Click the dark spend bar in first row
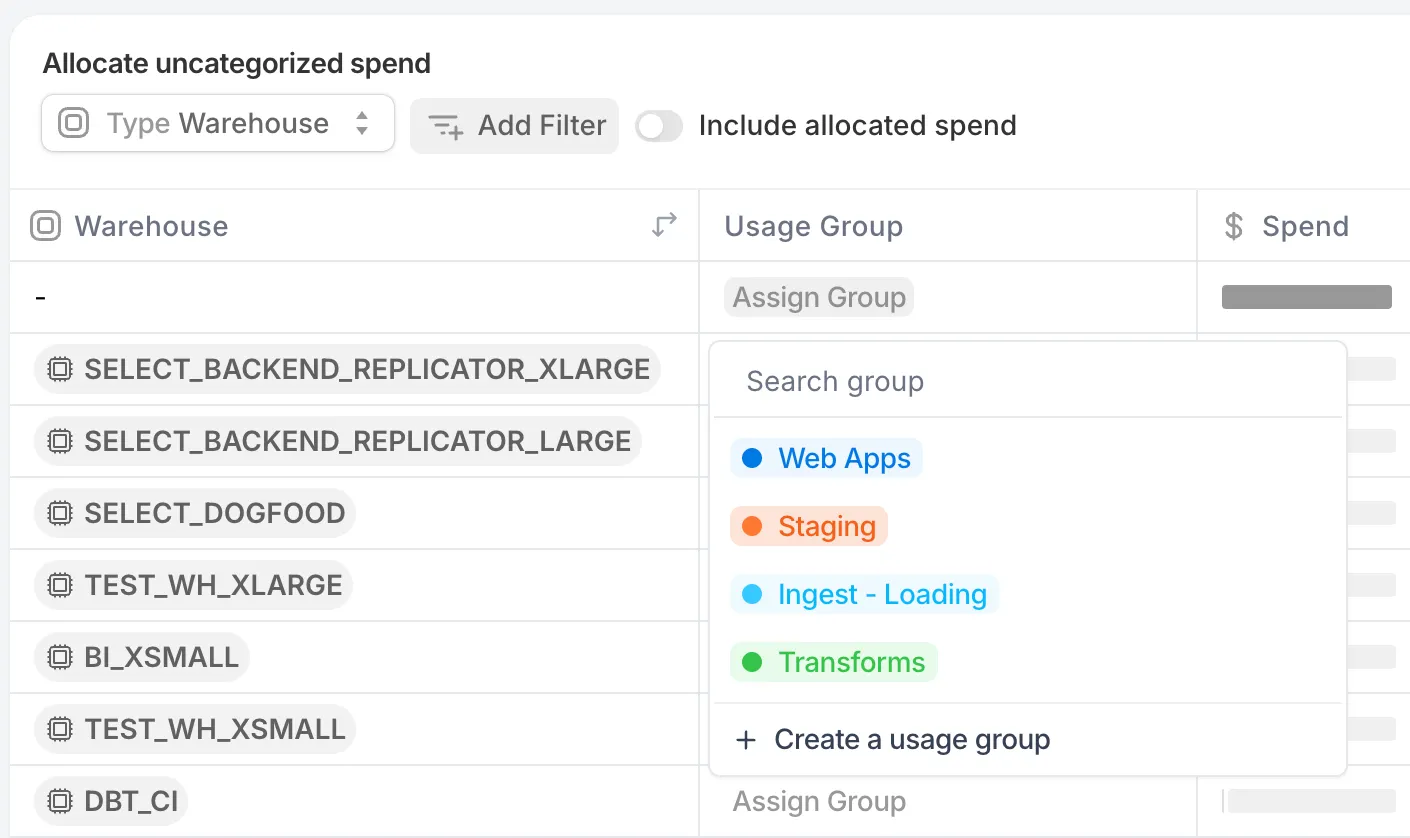The image size is (1410, 838). 1306,297
